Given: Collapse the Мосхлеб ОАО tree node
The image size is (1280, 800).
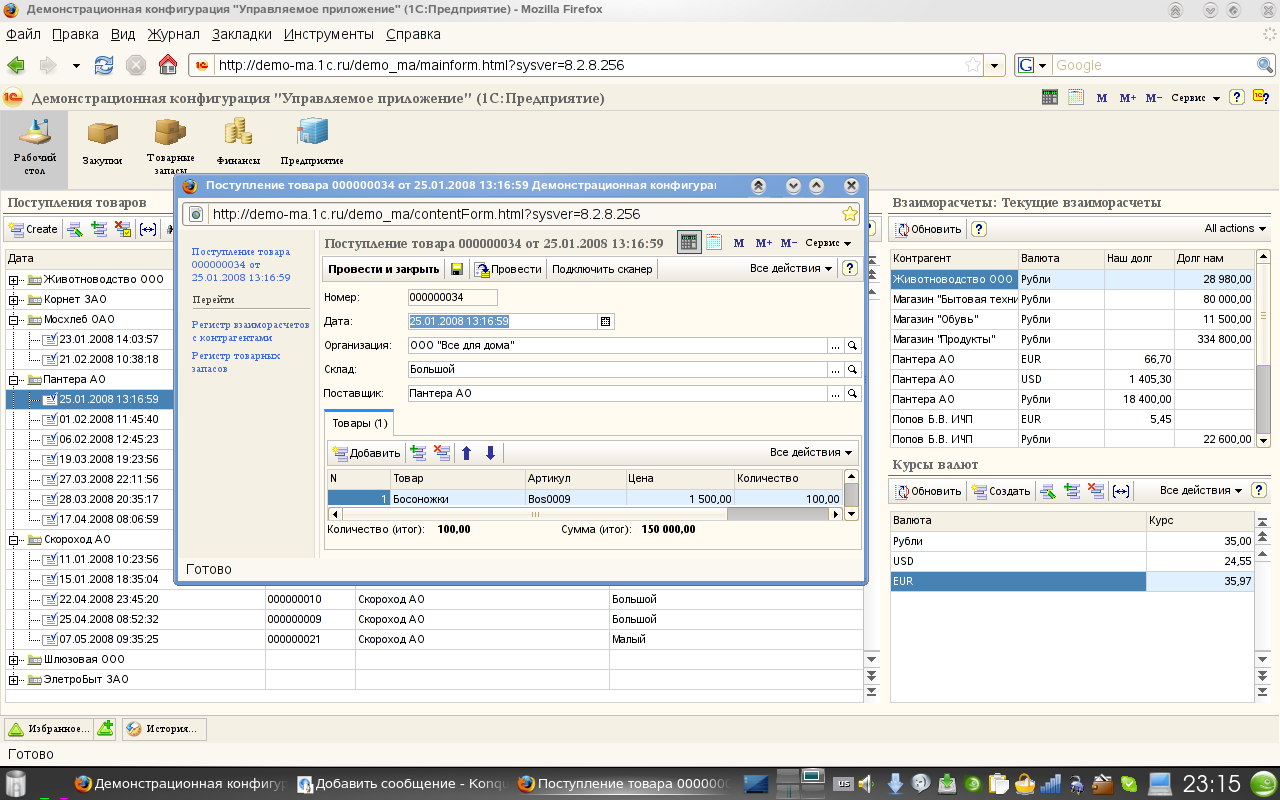Looking at the screenshot, I should pyautogui.click(x=14, y=319).
